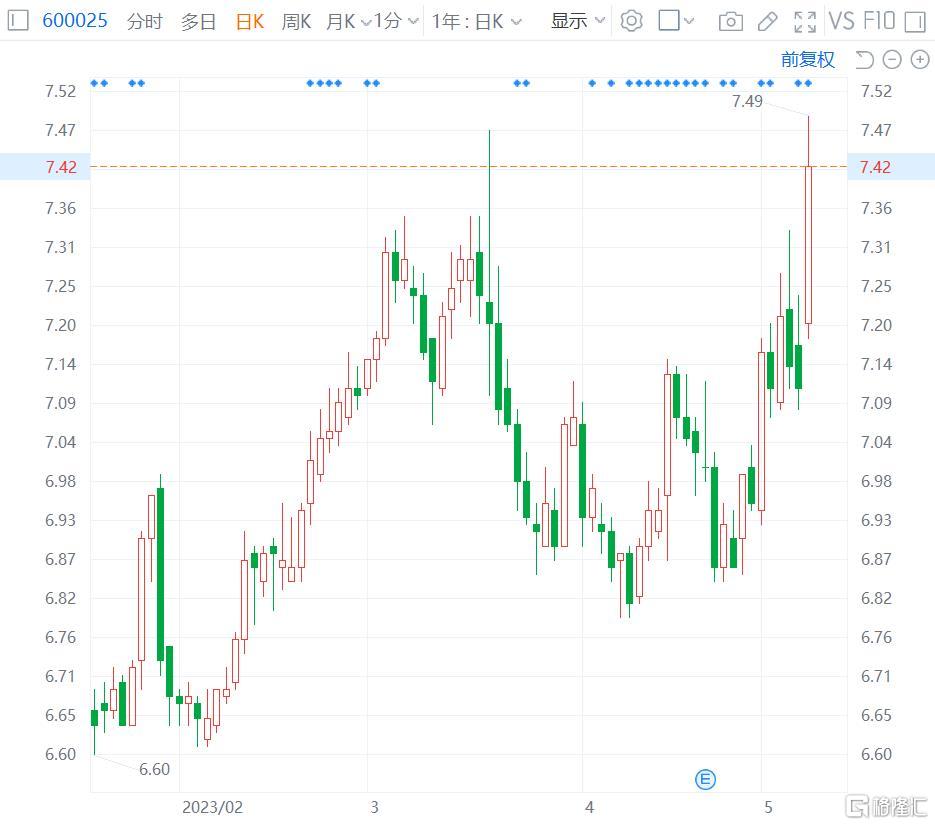
Task: Click the 7.49 high price label
Action: pos(747,101)
